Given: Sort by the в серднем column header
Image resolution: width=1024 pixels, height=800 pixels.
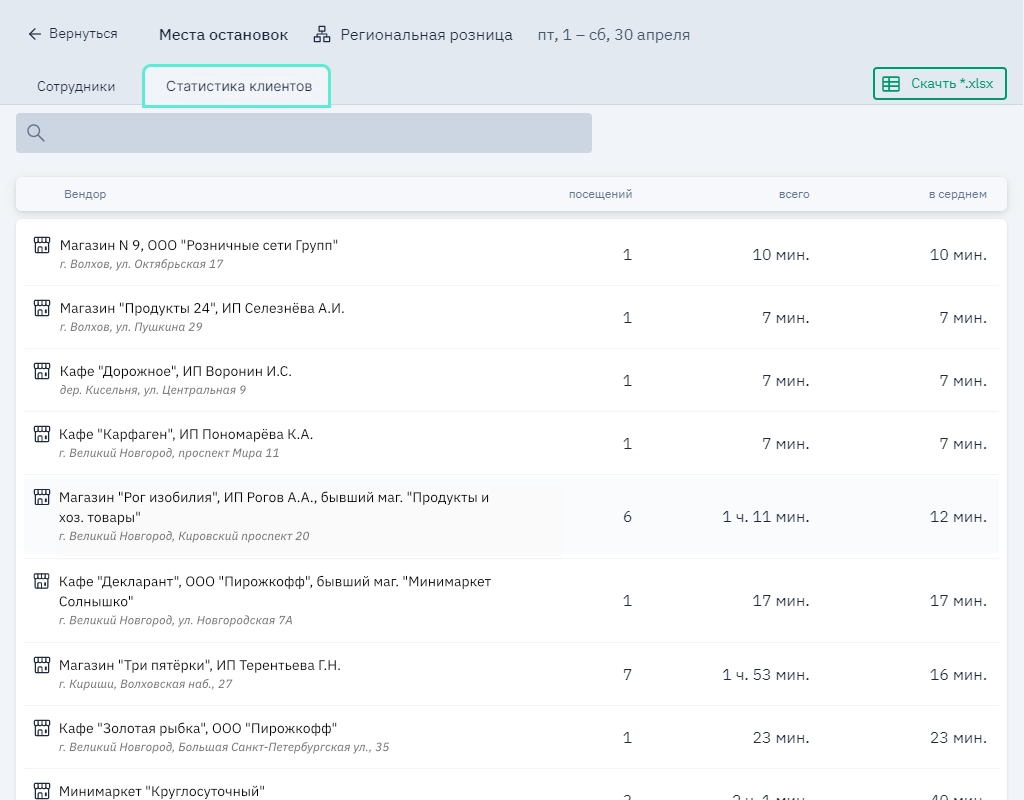Looking at the screenshot, I should click(x=957, y=194).
